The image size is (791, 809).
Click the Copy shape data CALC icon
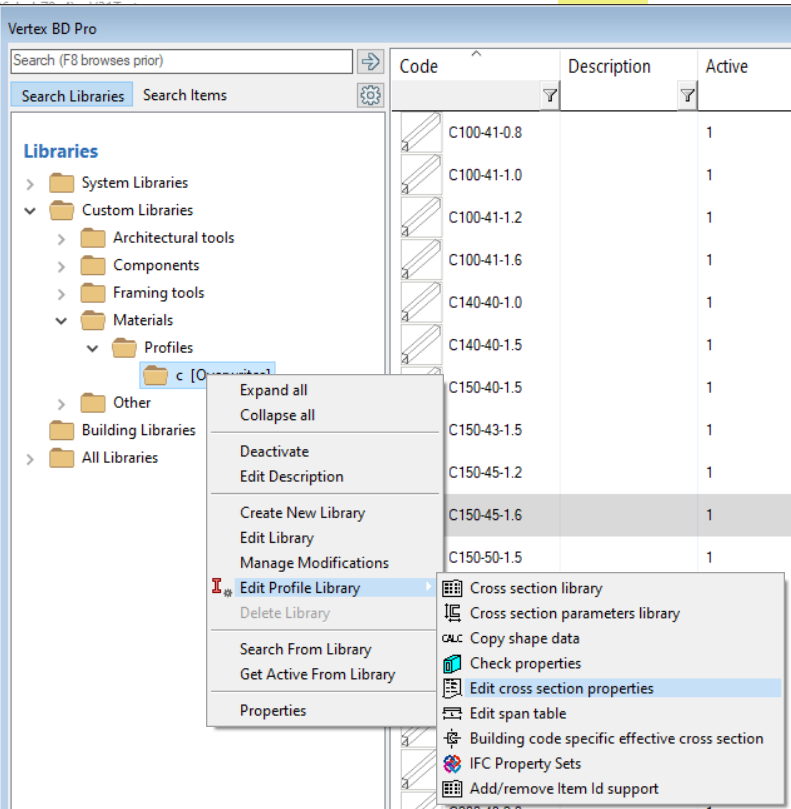(452, 638)
